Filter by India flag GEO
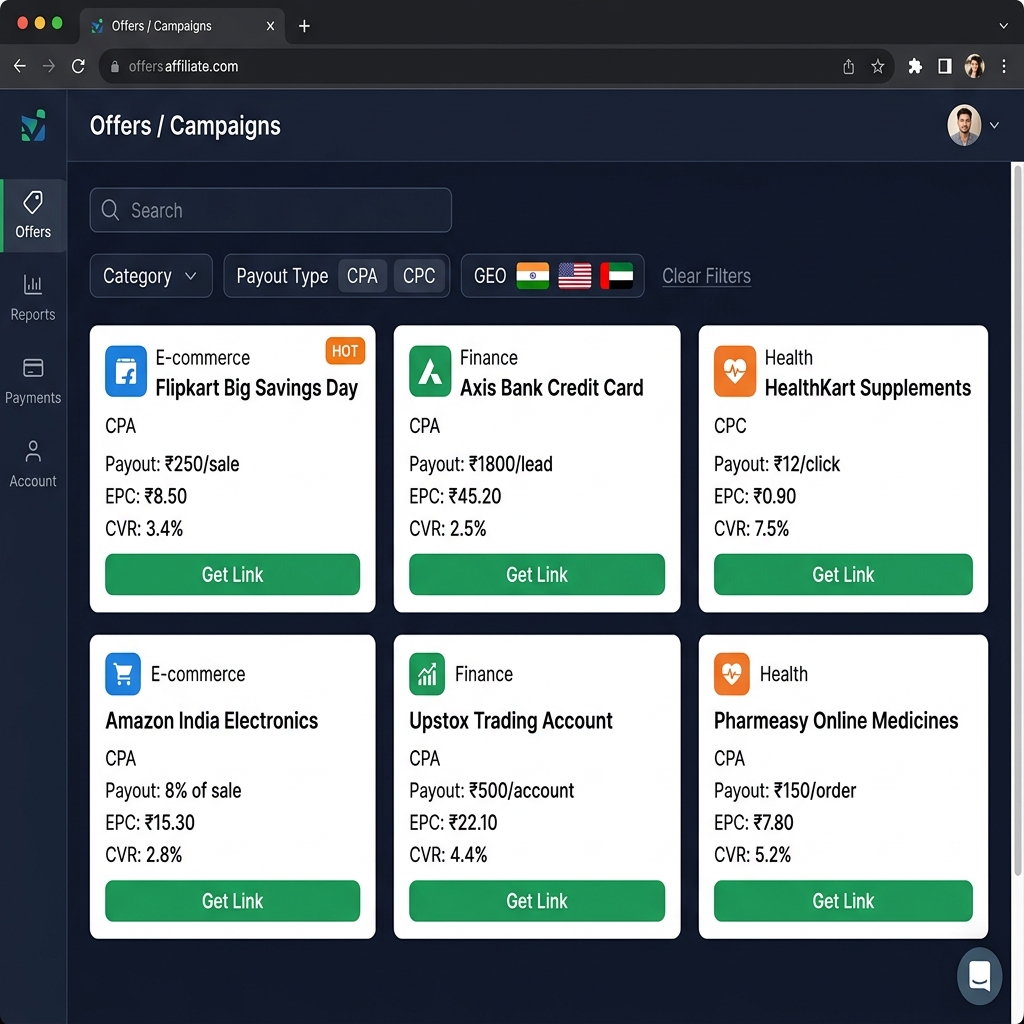 tap(532, 276)
